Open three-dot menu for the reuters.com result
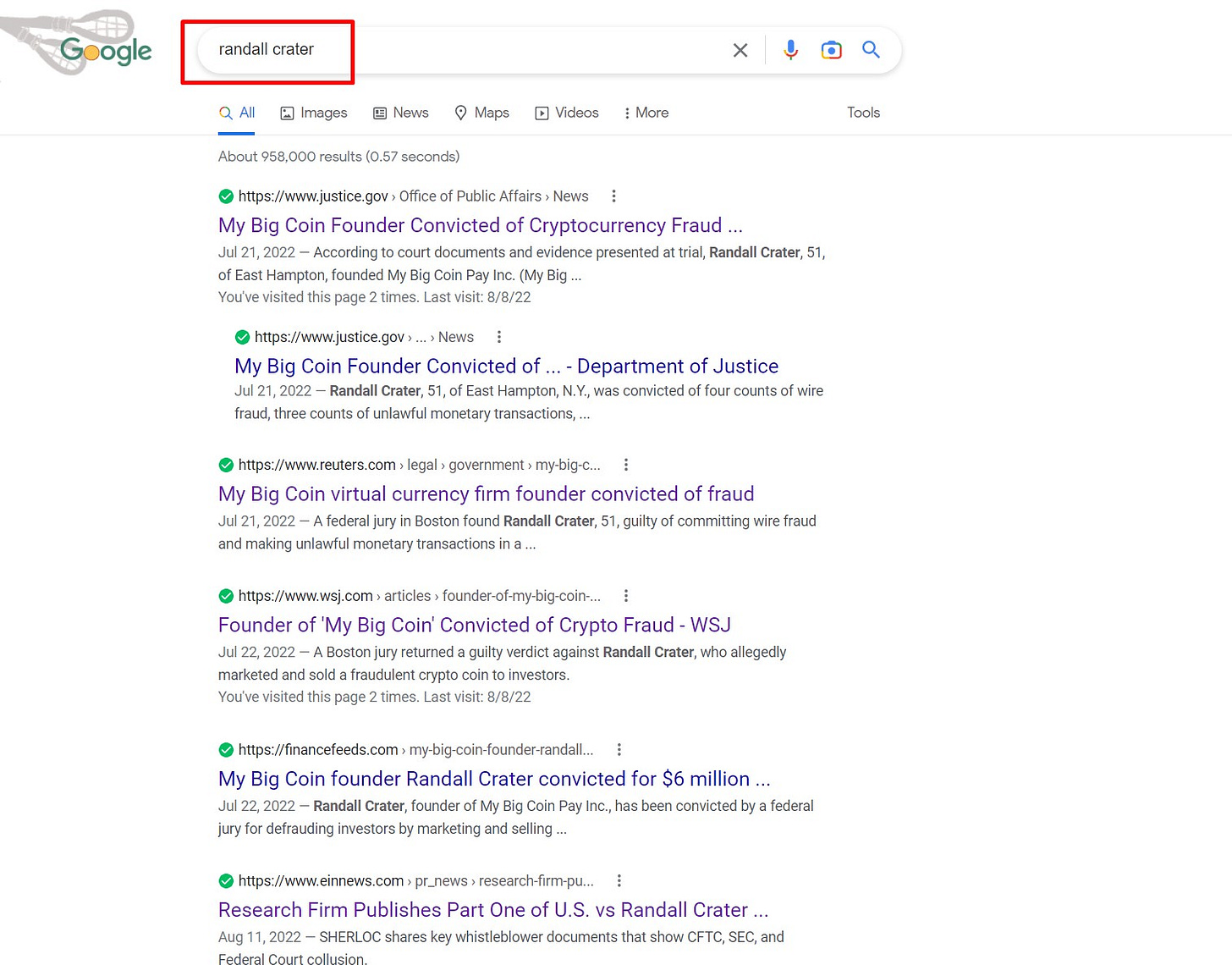Image resolution: width=1232 pixels, height=965 pixels. 626,465
